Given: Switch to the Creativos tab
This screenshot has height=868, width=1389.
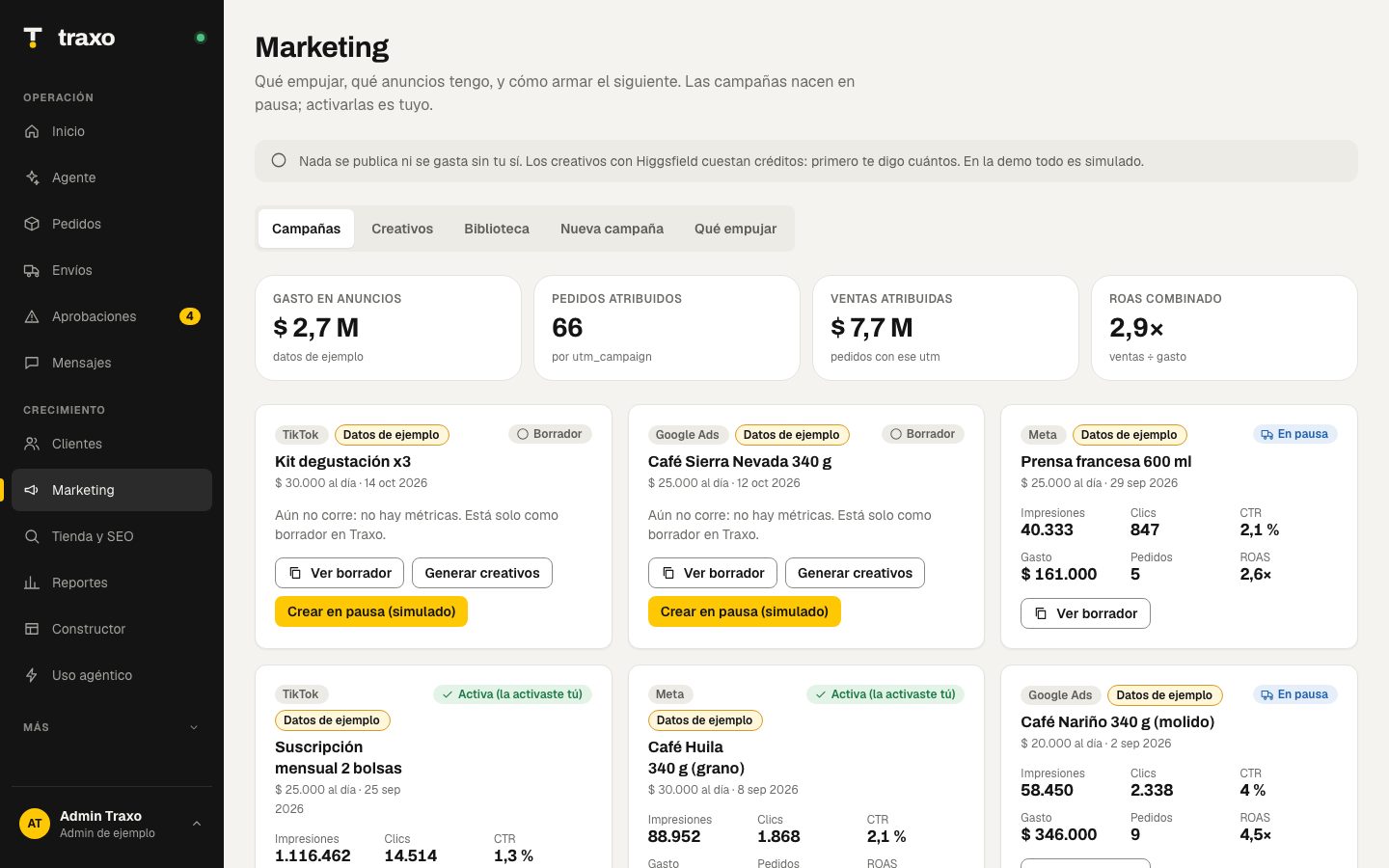Looking at the screenshot, I should [x=402, y=229].
